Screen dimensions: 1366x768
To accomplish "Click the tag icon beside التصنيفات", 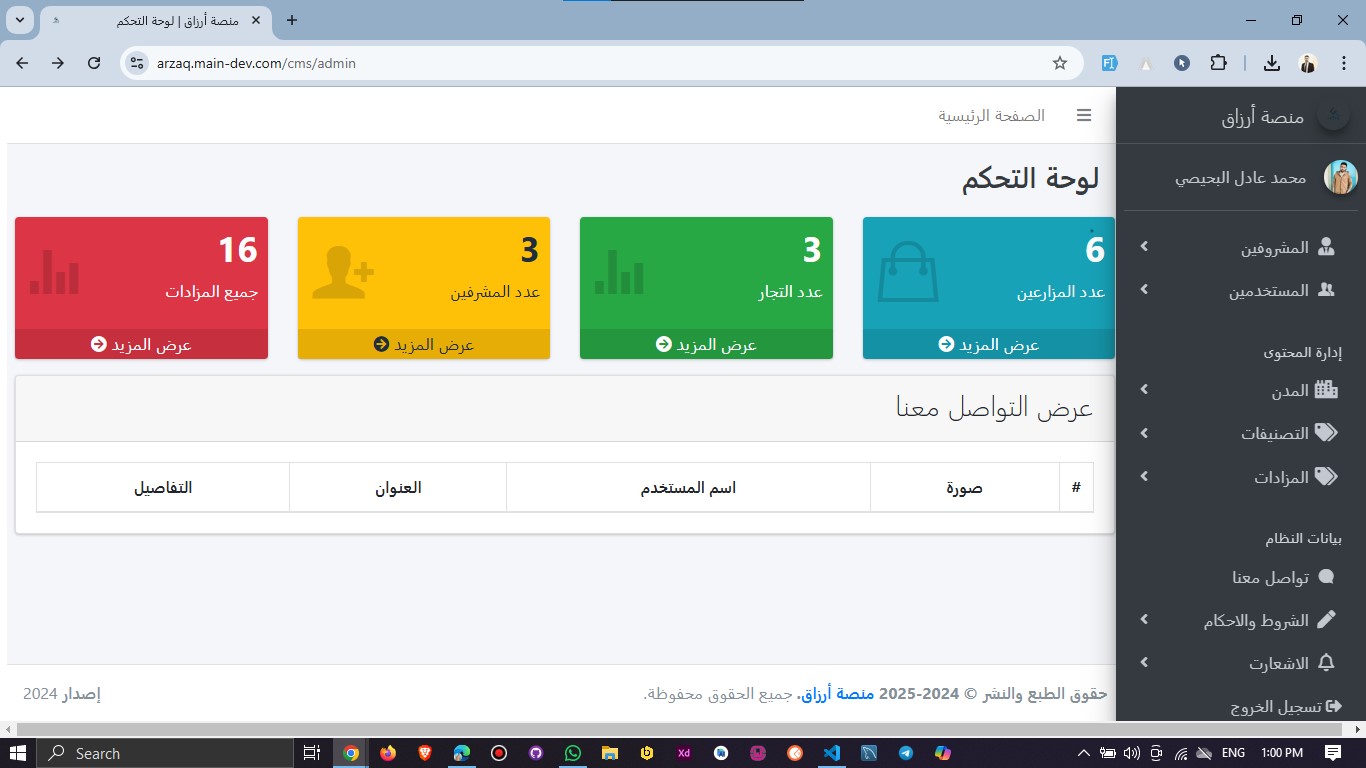I will coord(1326,433).
